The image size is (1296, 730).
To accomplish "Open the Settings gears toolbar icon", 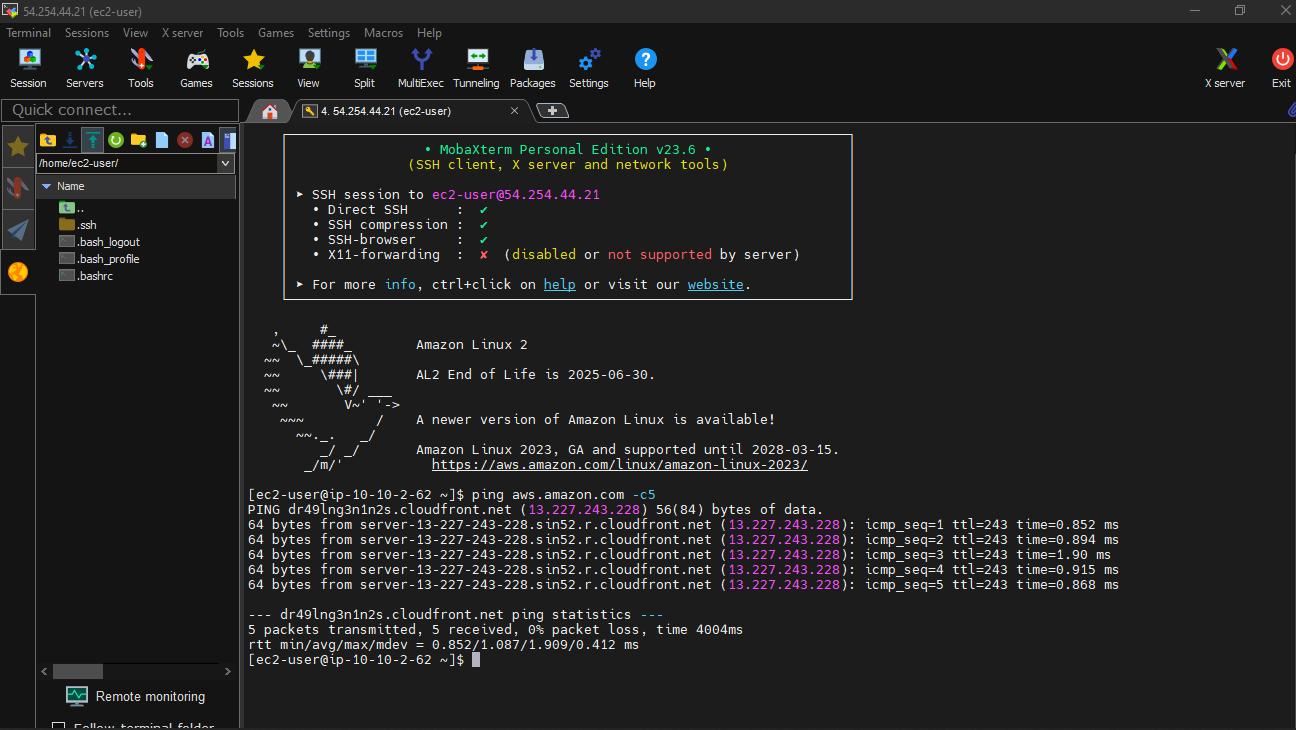I will click(x=589, y=68).
